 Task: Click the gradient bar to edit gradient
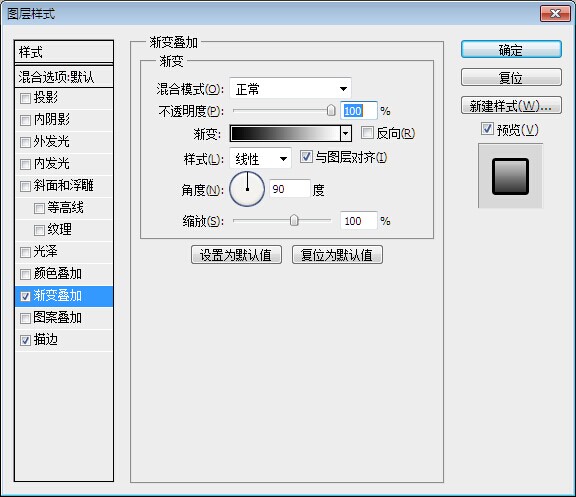285,133
